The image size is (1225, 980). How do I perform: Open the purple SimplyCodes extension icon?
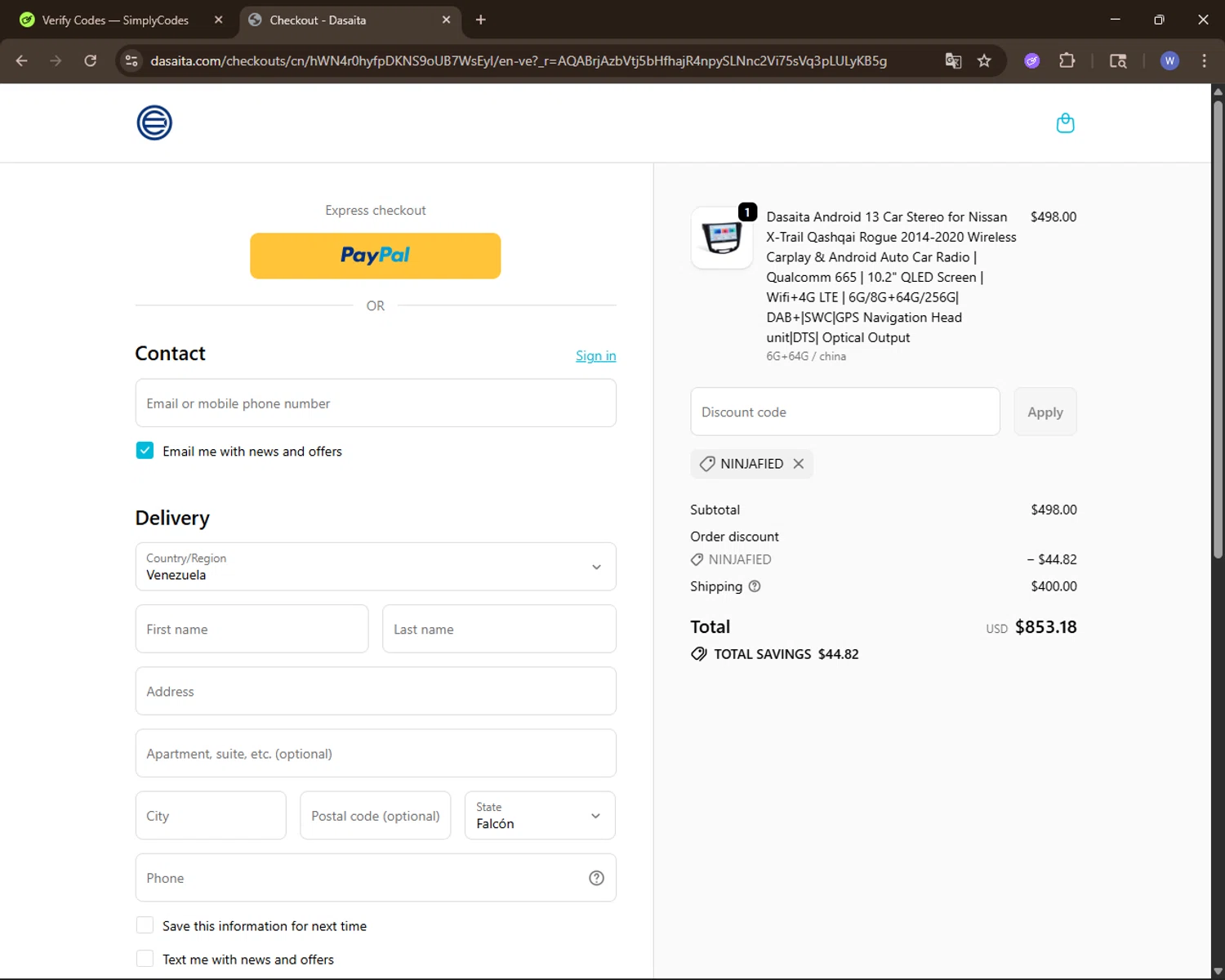pyautogui.click(x=1032, y=60)
